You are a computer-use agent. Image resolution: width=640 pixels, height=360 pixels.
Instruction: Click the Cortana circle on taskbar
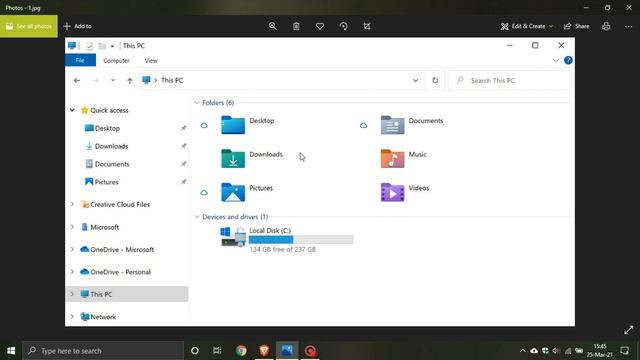click(x=195, y=351)
